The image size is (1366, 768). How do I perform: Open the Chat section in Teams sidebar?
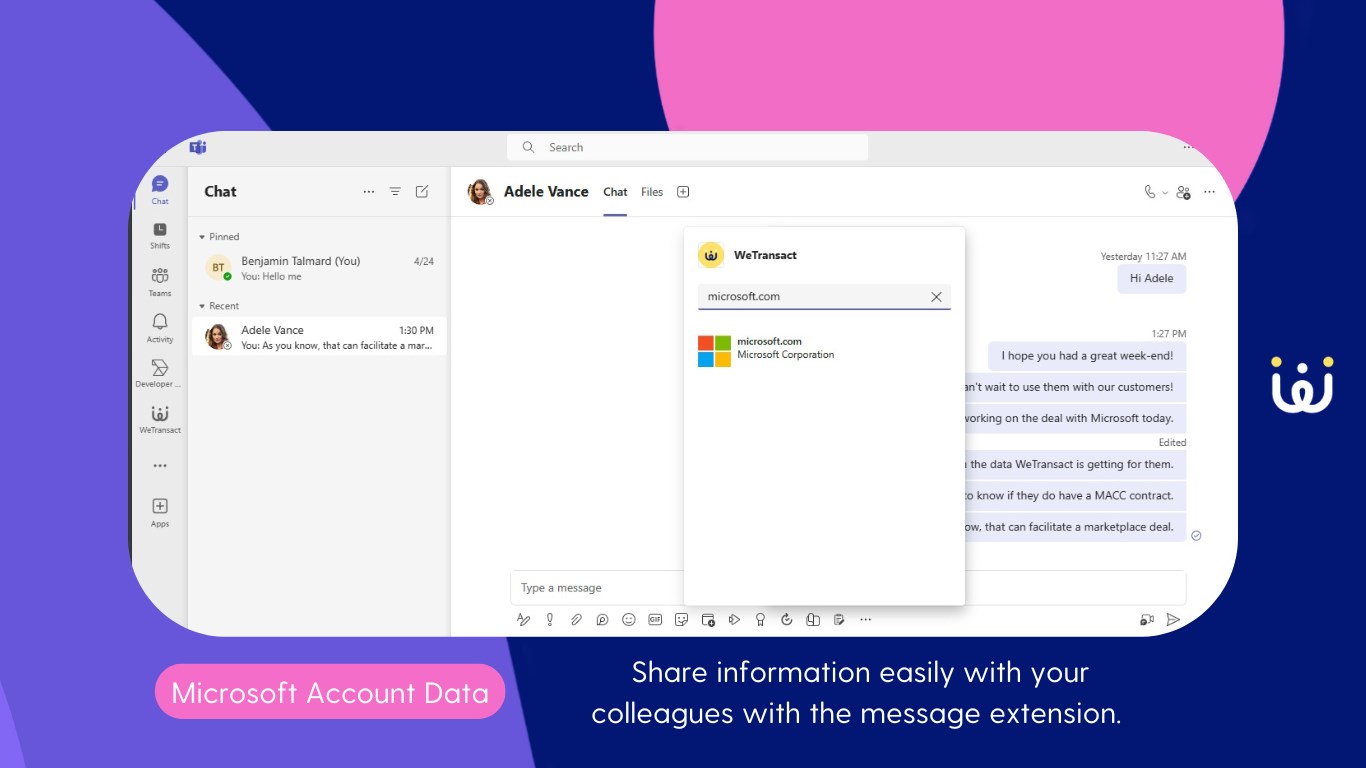tap(160, 189)
